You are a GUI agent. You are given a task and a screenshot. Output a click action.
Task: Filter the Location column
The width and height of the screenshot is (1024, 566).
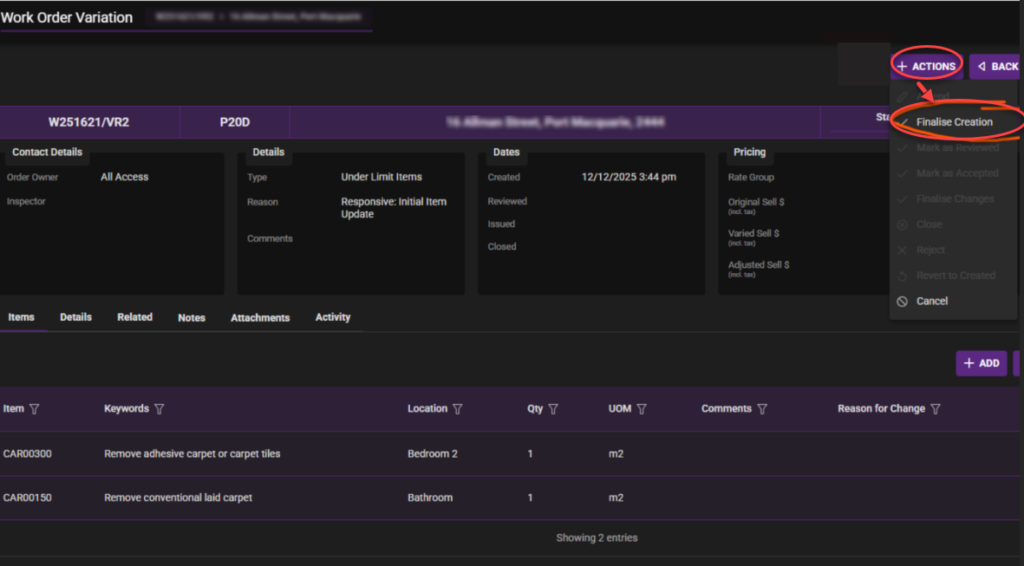coord(458,409)
